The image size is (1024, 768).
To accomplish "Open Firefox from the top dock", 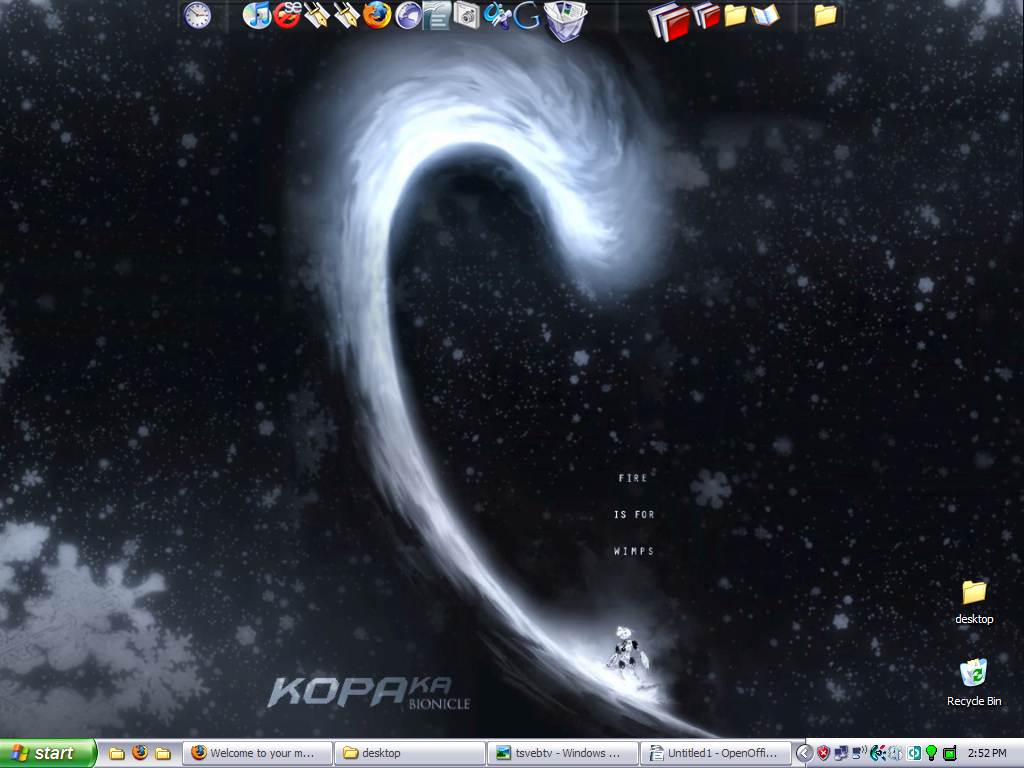I will coord(377,15).
